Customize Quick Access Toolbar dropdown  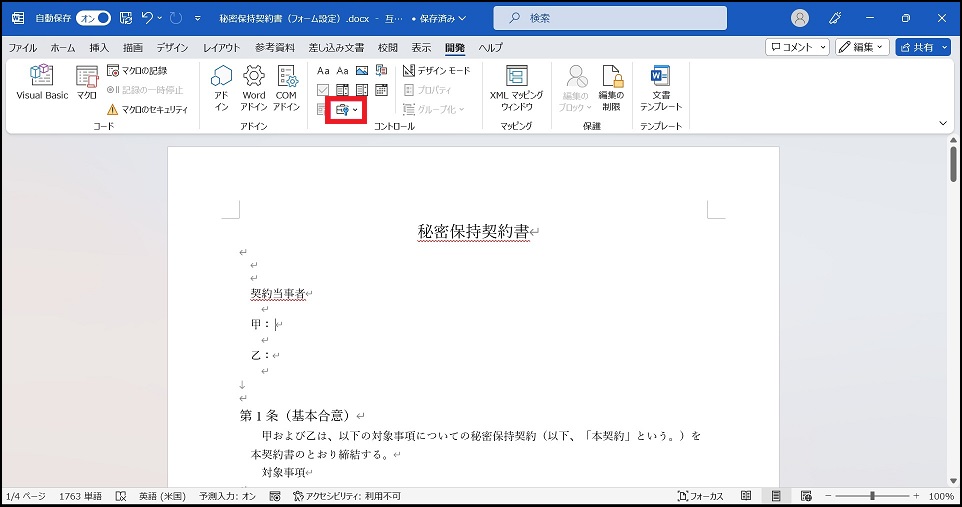[x=198, y=18]
